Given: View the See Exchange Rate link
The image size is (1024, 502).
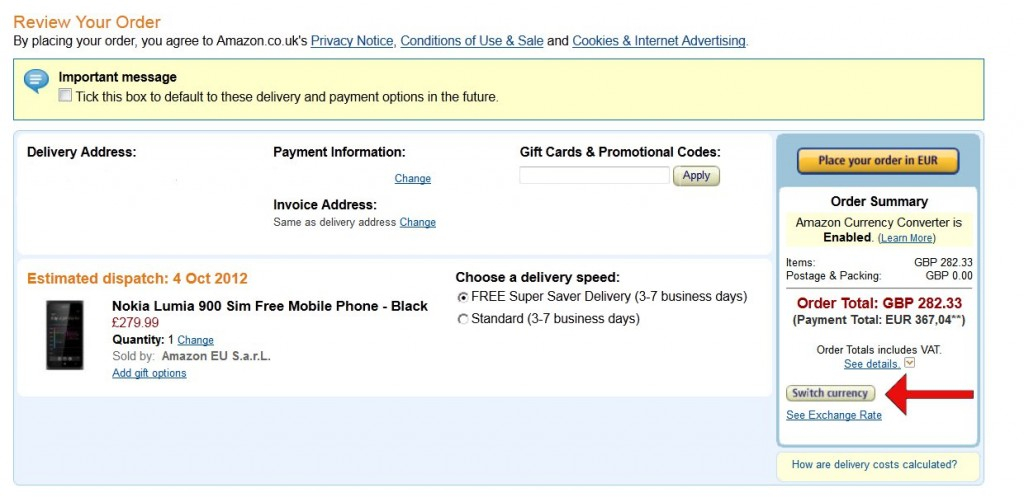Looking at the screenshot, I should coord(834,415).
